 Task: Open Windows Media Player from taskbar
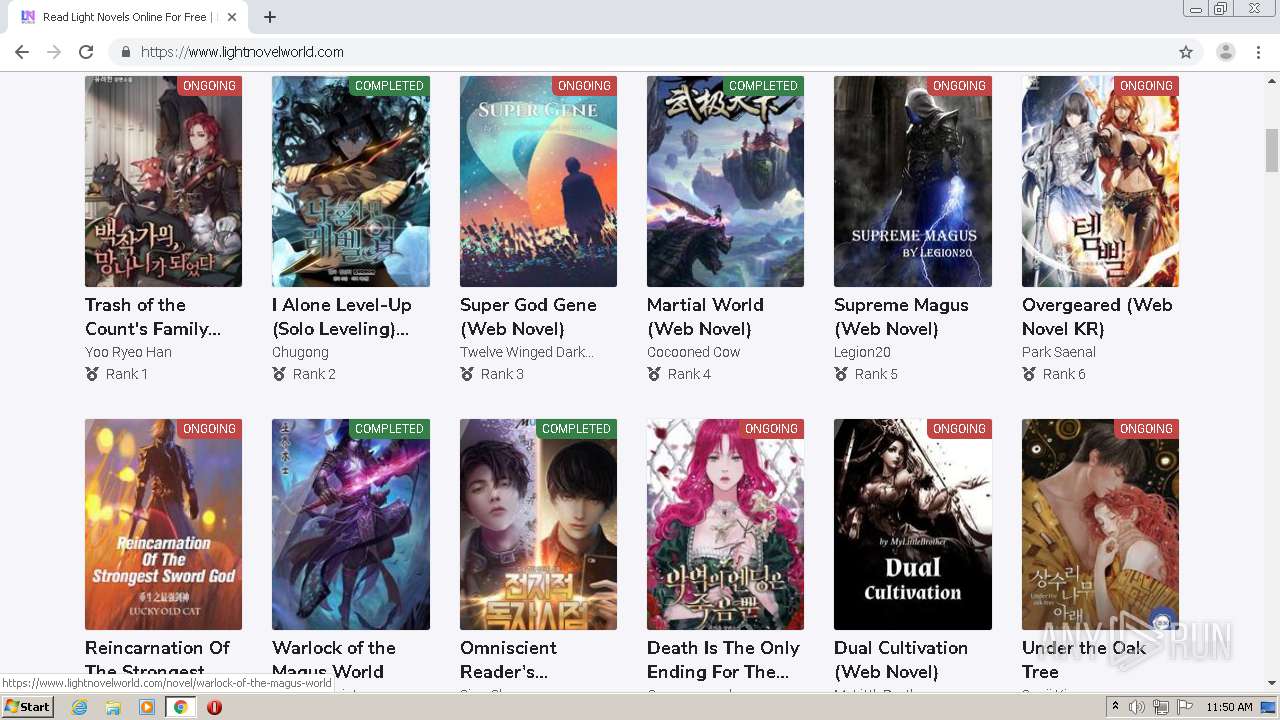[x=147, y=707]
